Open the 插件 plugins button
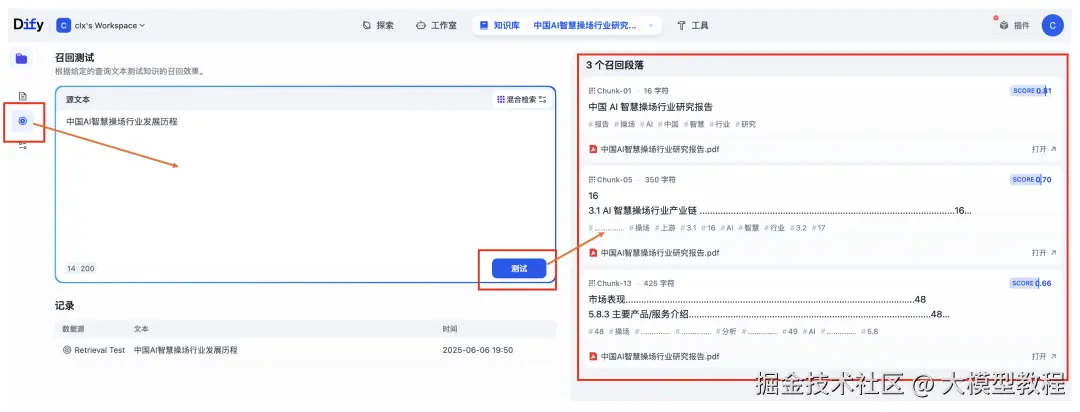The width and height of the screenshot is (1080, 412). click(1015, 25)
